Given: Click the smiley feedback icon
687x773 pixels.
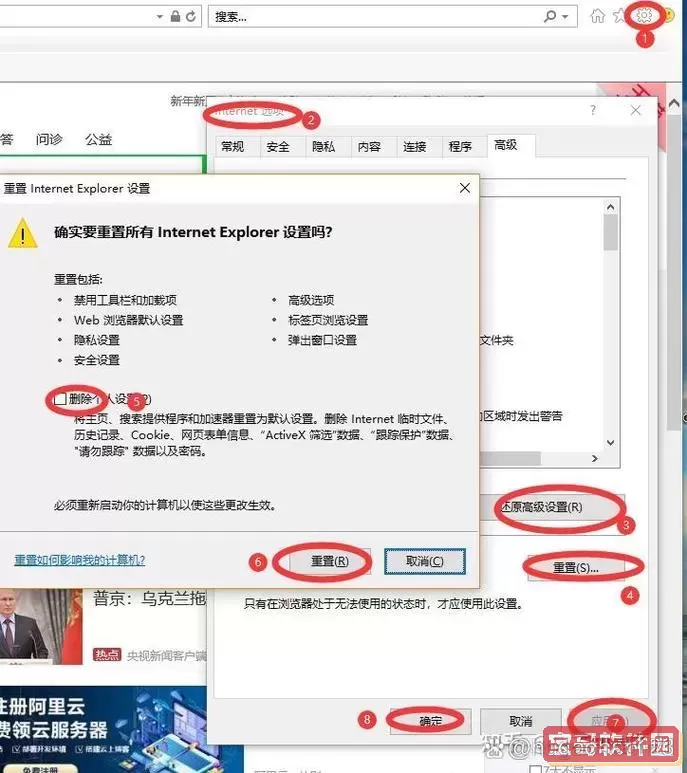Looking at the screenshot, I should [x=669, y=16].
